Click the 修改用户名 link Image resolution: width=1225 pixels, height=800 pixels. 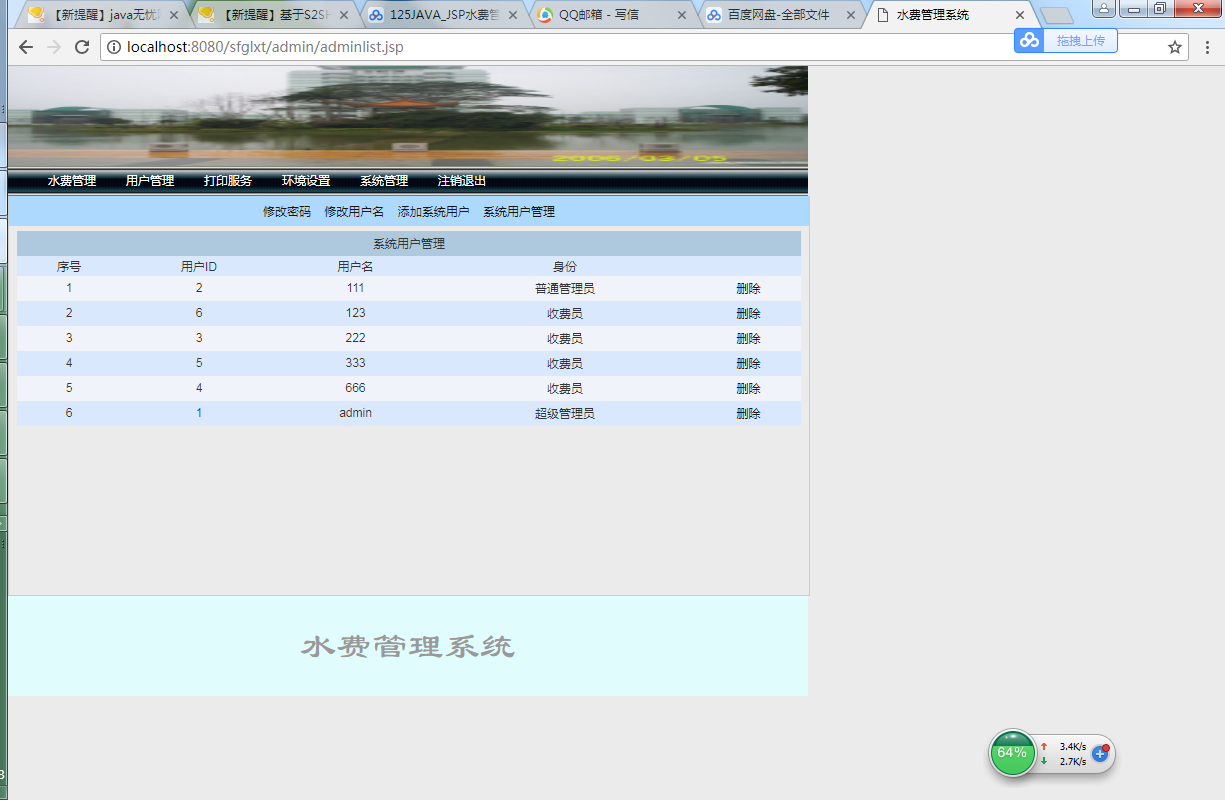tap(354, 212)
